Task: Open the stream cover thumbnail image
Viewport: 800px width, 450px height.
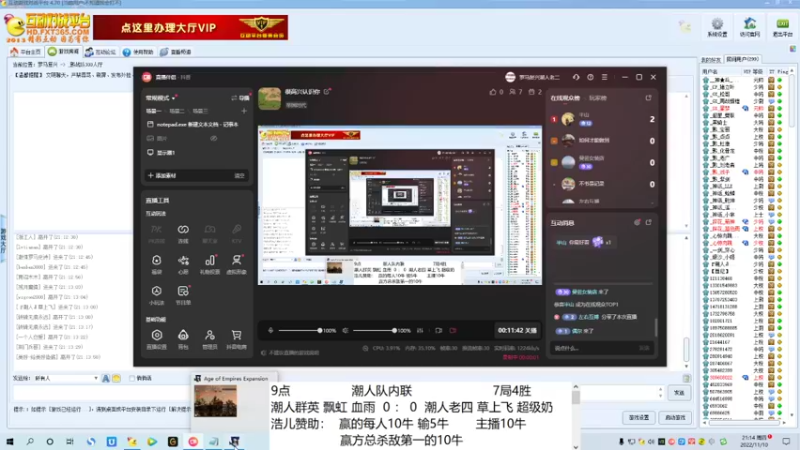Action: tap(269, 98)
